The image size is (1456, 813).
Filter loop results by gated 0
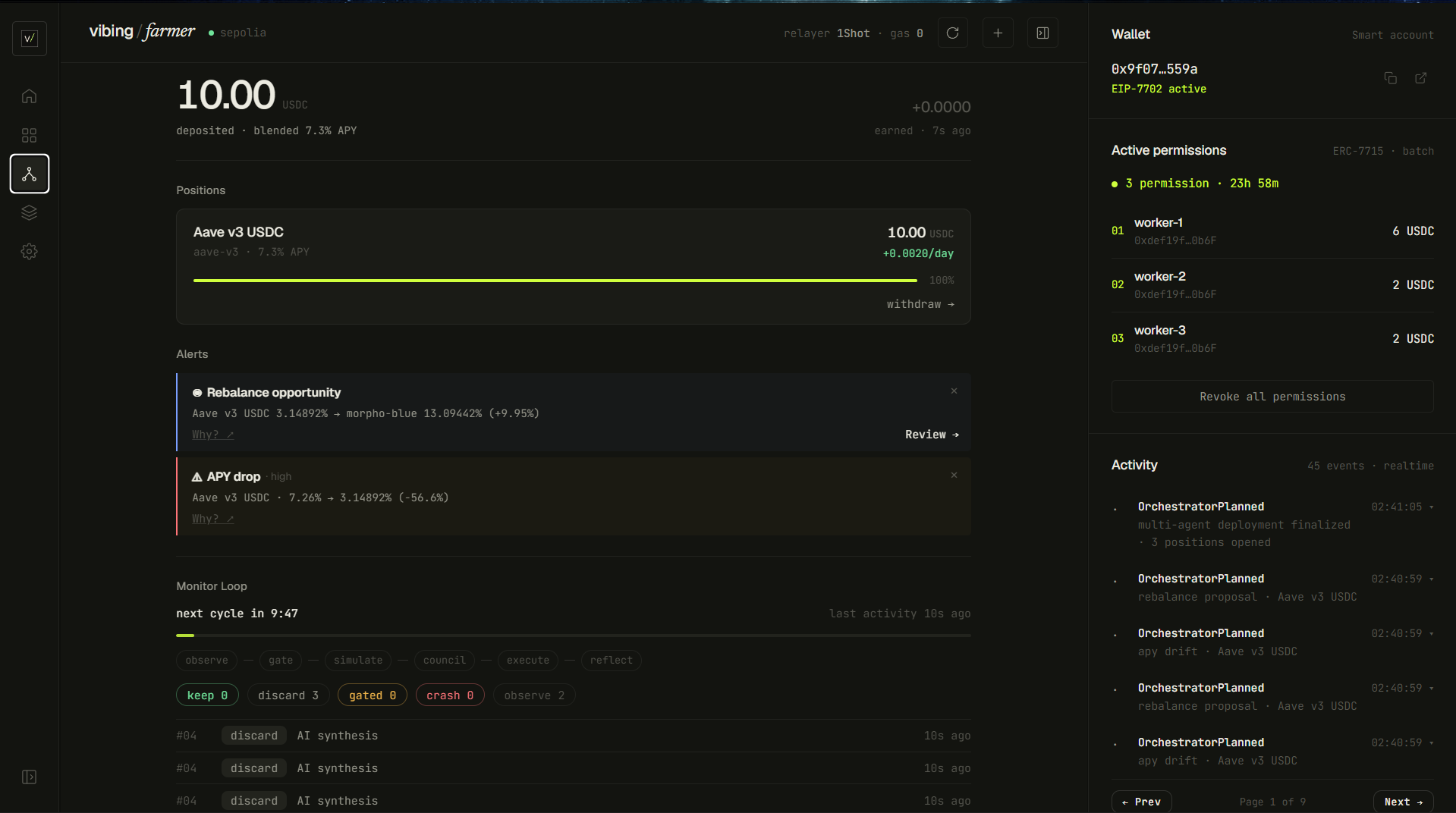(x=373, y=695)
